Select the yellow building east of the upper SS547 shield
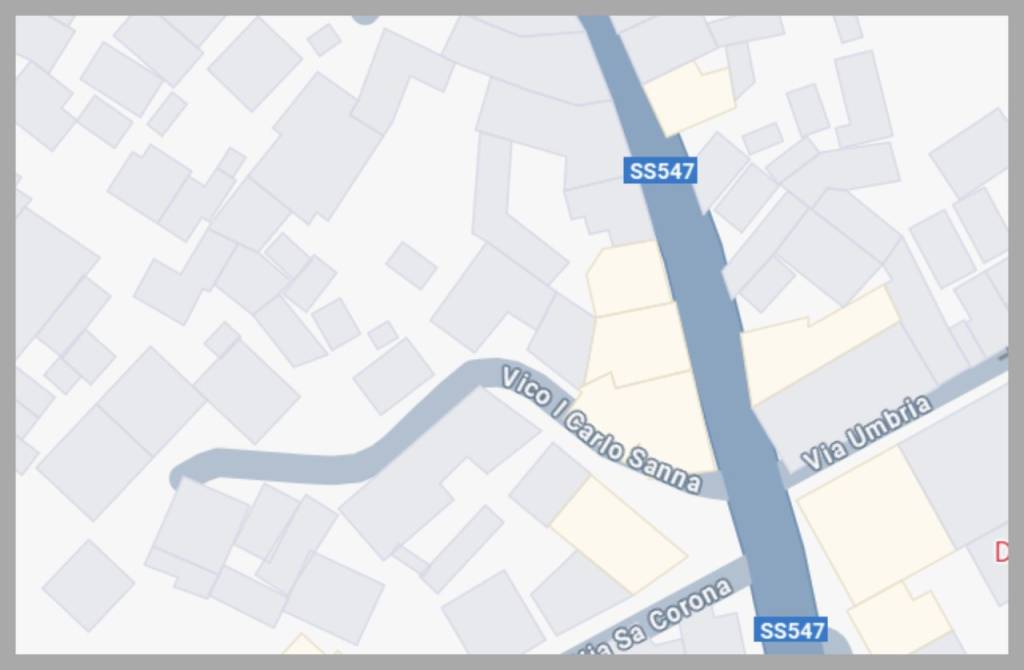The height and width of the screenshot is (670, 1024). [688, 99]
